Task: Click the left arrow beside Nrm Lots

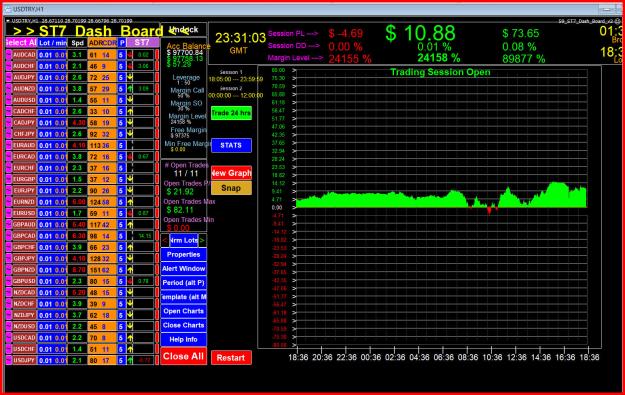Action: pyautogui.click(x=165, y=240)
